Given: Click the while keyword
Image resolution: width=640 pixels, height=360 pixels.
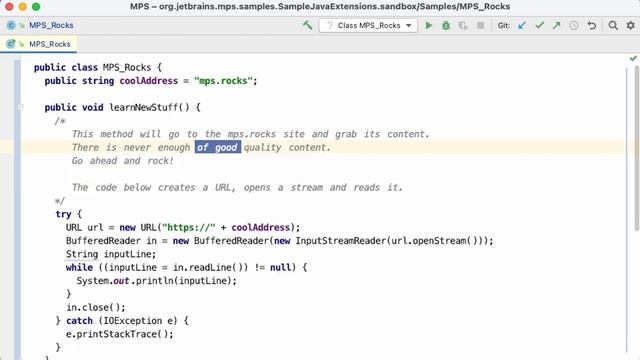Looking at the screenshot, I should (79, 267).
